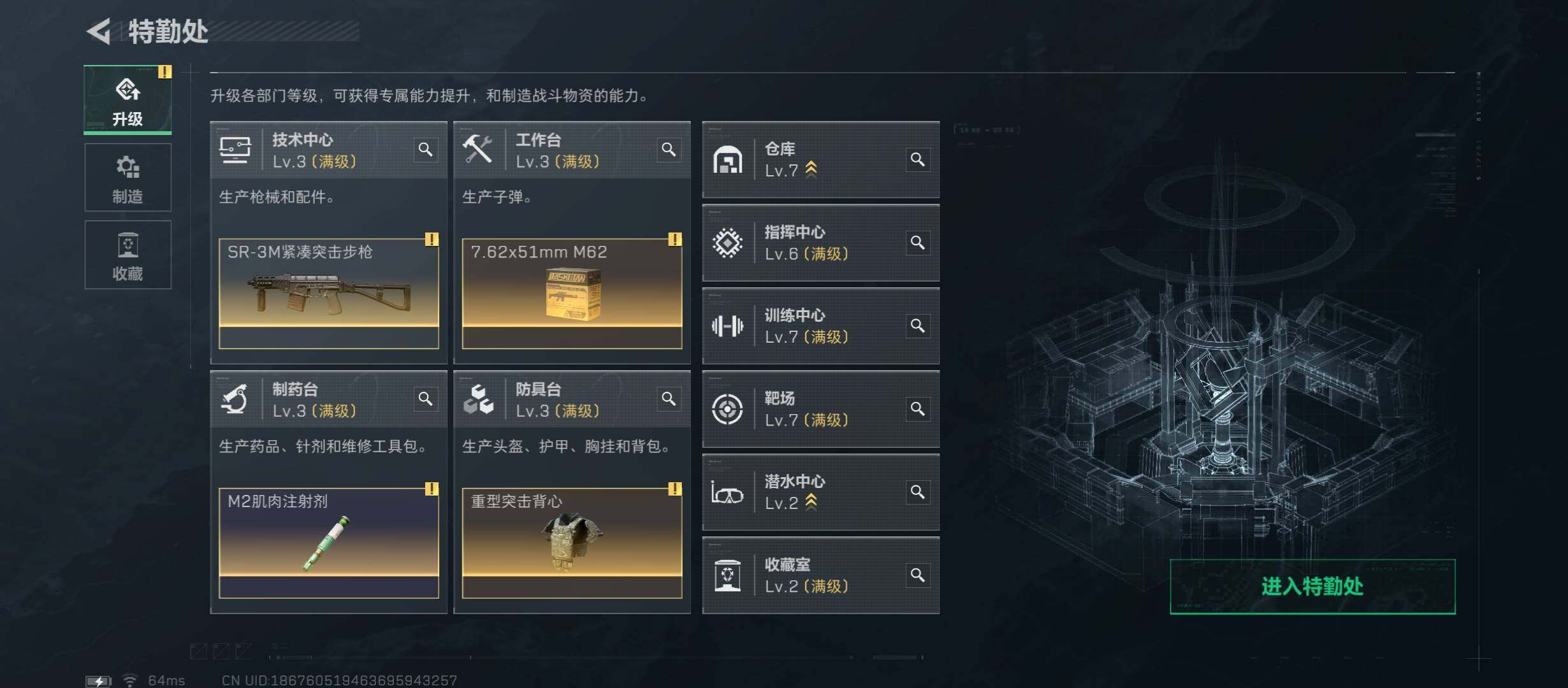
Task: Open the 收藏 tab
Action: tap(127, 255)
